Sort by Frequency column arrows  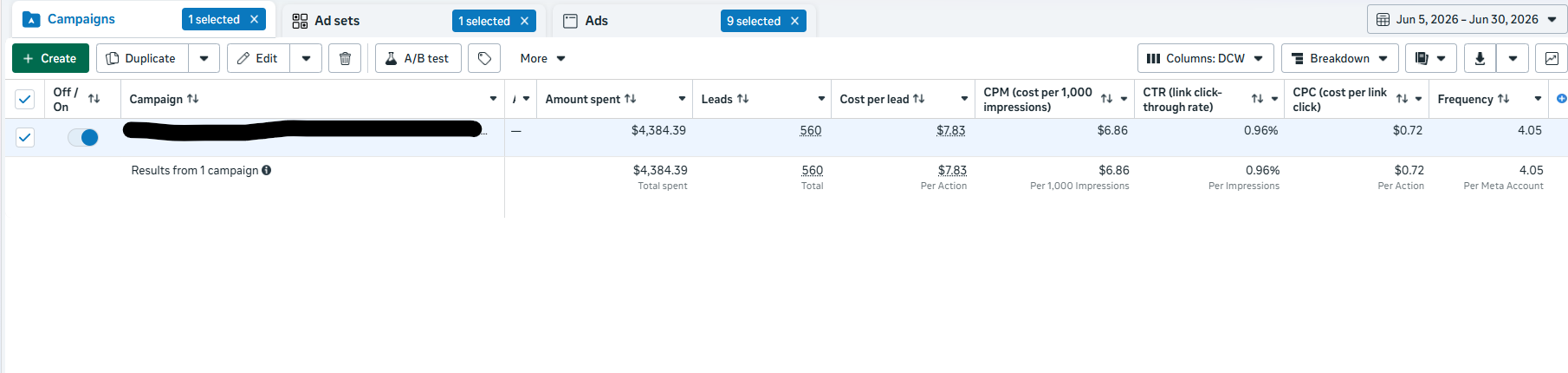pyautogui.click(x=1504, y=99)
